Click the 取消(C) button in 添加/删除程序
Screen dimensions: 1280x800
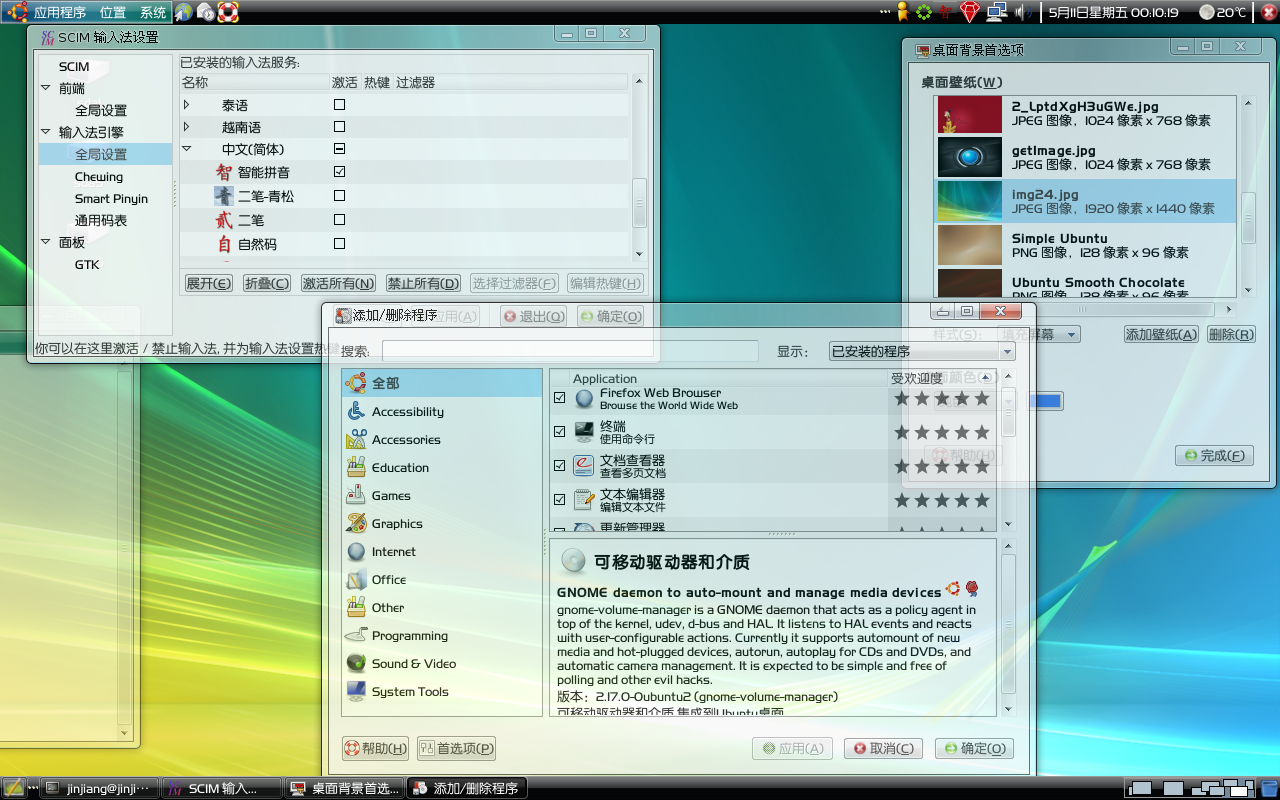[x=883, y=748]
